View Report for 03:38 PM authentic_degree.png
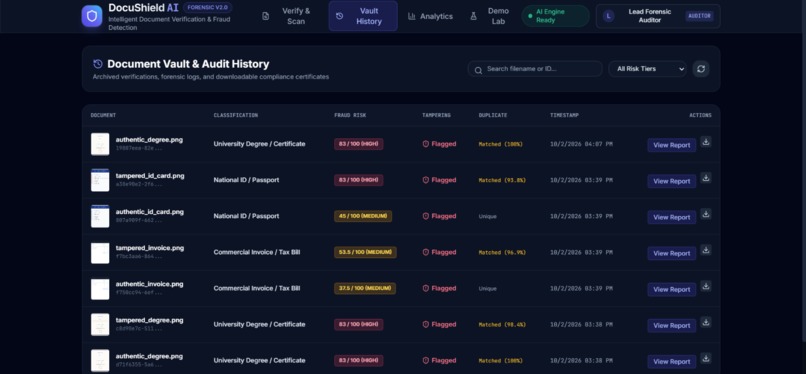This screenshot has height=374, width=806. pos(671,362)
